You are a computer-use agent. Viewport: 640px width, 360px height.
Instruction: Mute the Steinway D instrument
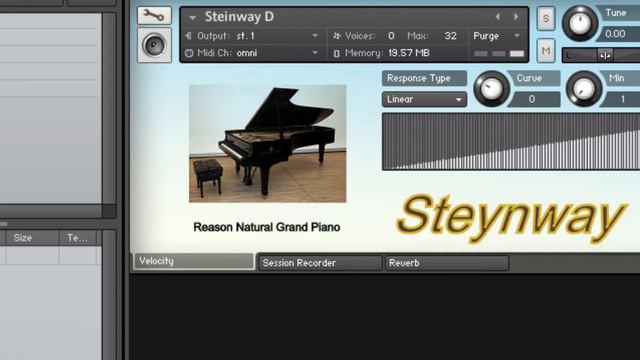pyautogui.click(x=546, y=51)
